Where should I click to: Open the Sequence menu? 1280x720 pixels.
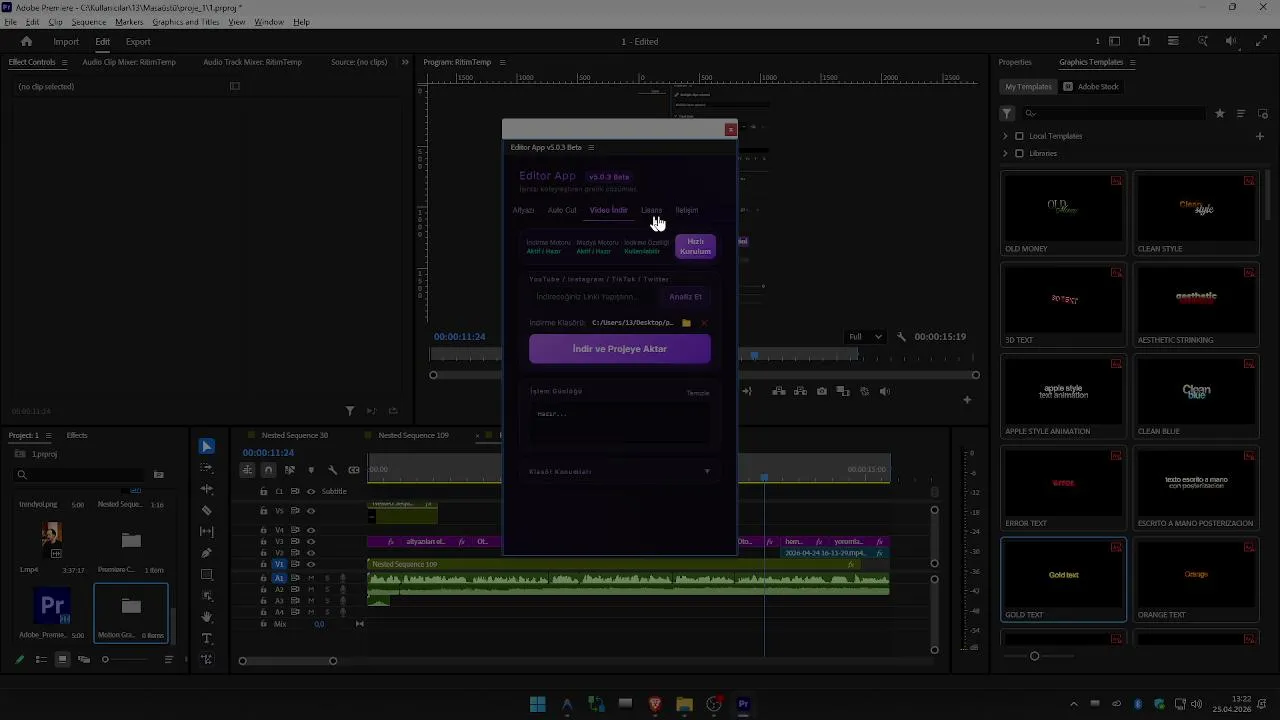point(89,22)
